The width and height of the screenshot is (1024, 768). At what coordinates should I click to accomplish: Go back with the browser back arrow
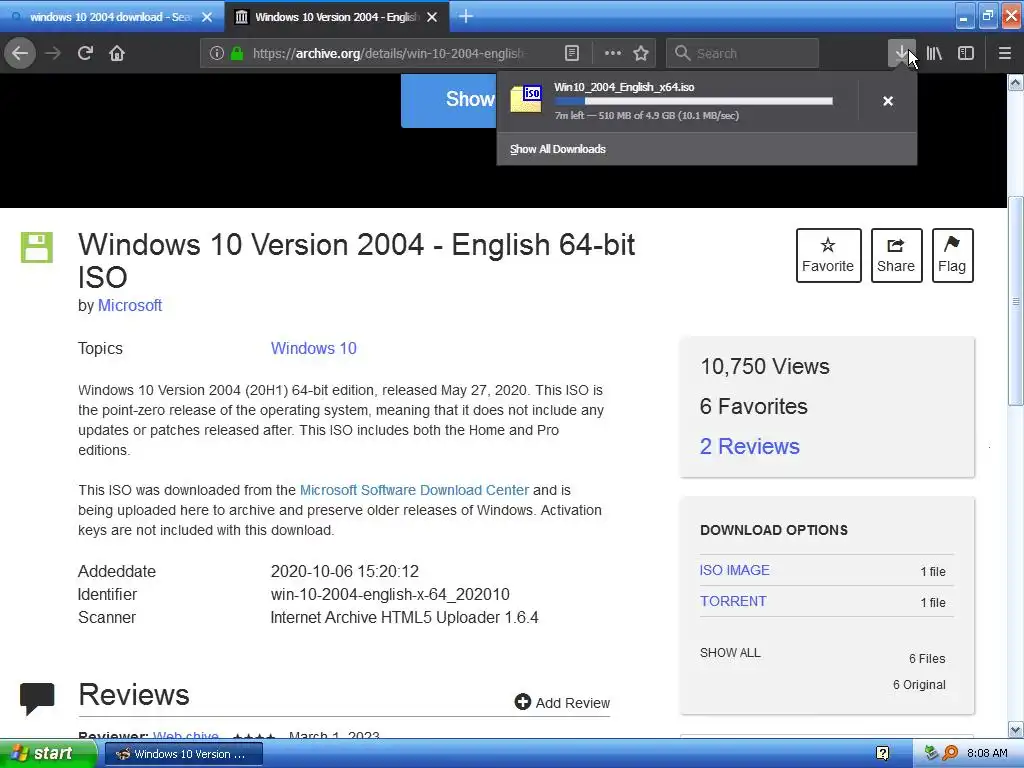pos(20,53)
